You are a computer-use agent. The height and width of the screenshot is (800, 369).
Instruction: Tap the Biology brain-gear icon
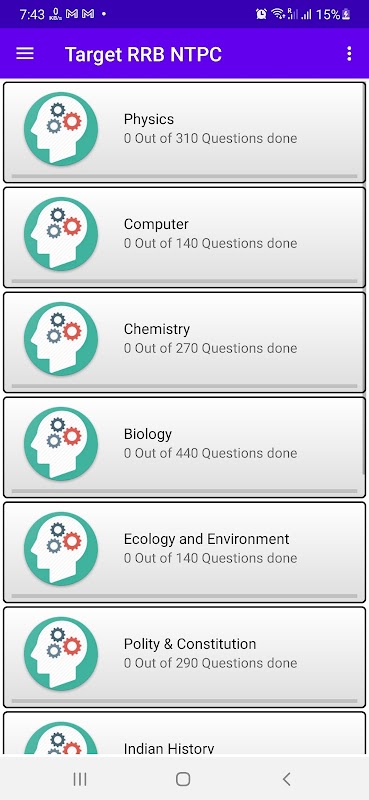pos(61,444)
